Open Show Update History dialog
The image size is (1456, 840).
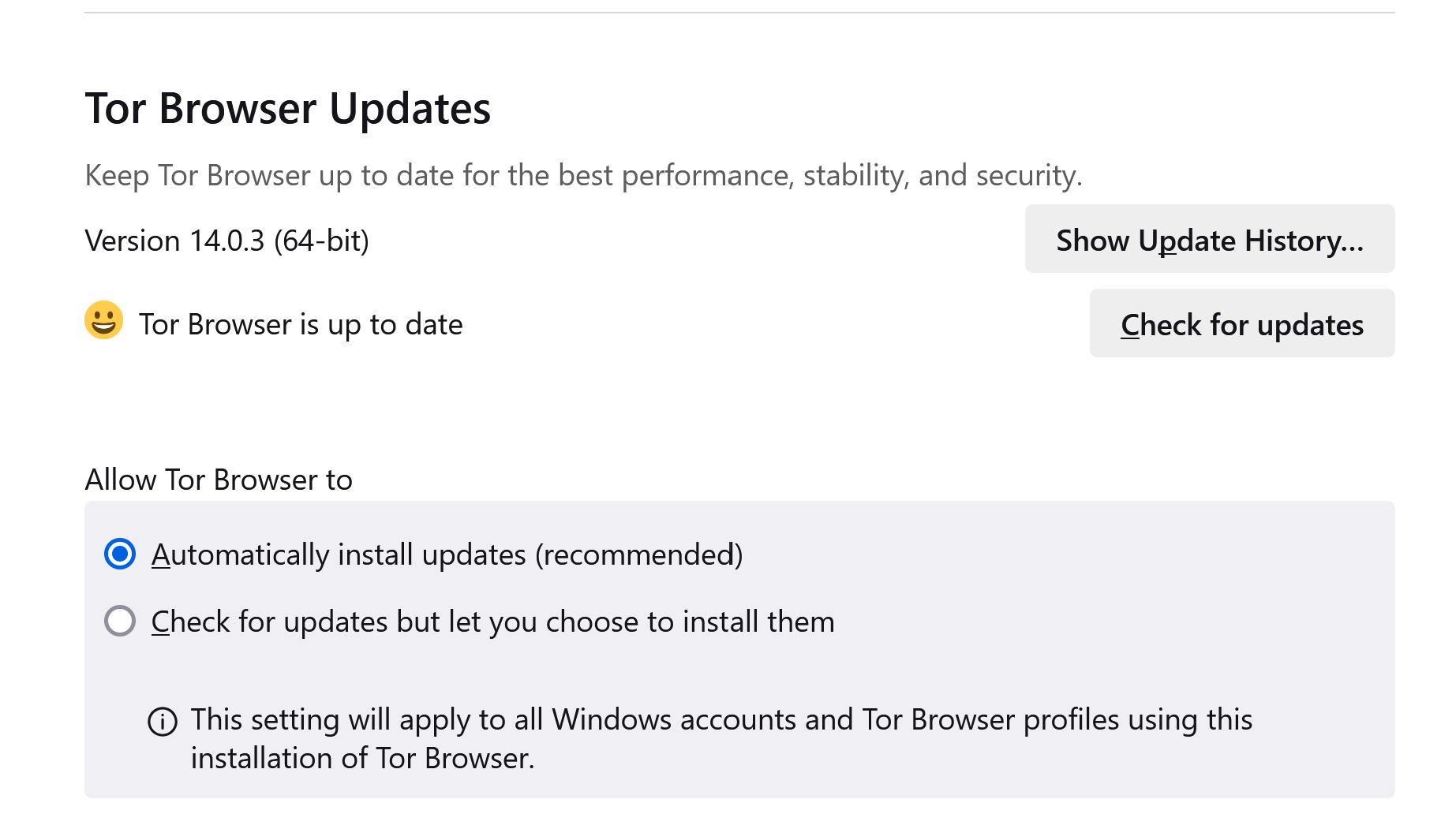pos(1209,240)
